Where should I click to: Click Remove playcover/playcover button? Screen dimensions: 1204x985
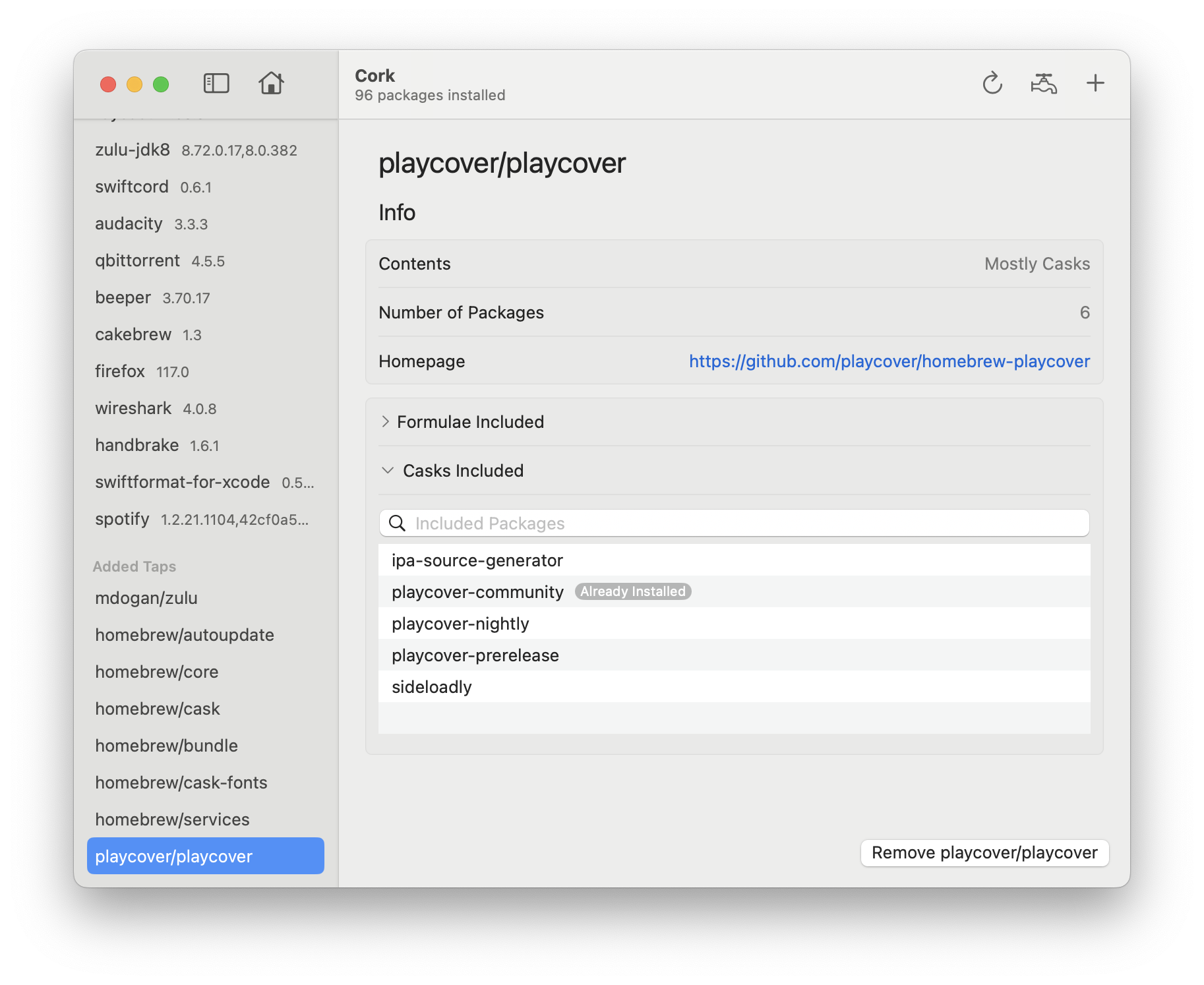(x=984, y=853)
